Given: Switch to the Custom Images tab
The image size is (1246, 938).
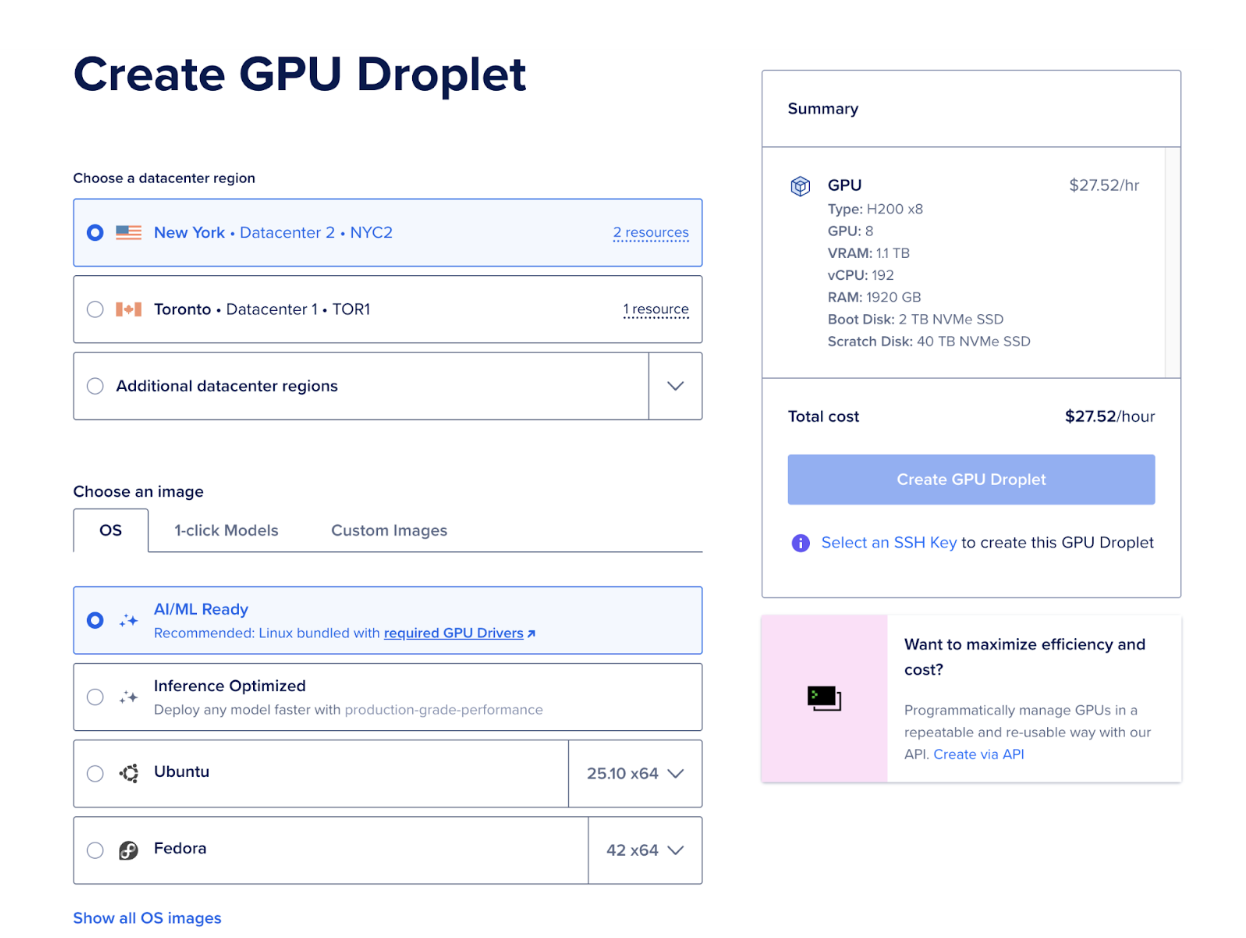Looking at the screenshot, I should coord(389,530).
